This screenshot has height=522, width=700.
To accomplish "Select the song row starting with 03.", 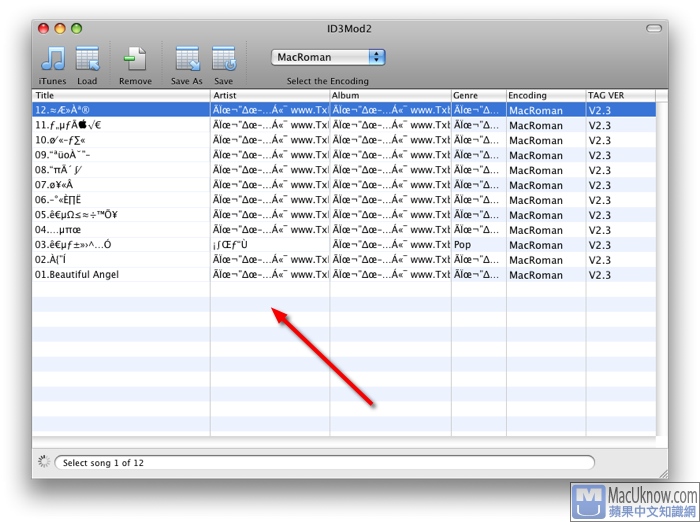I will pos(344,245).
